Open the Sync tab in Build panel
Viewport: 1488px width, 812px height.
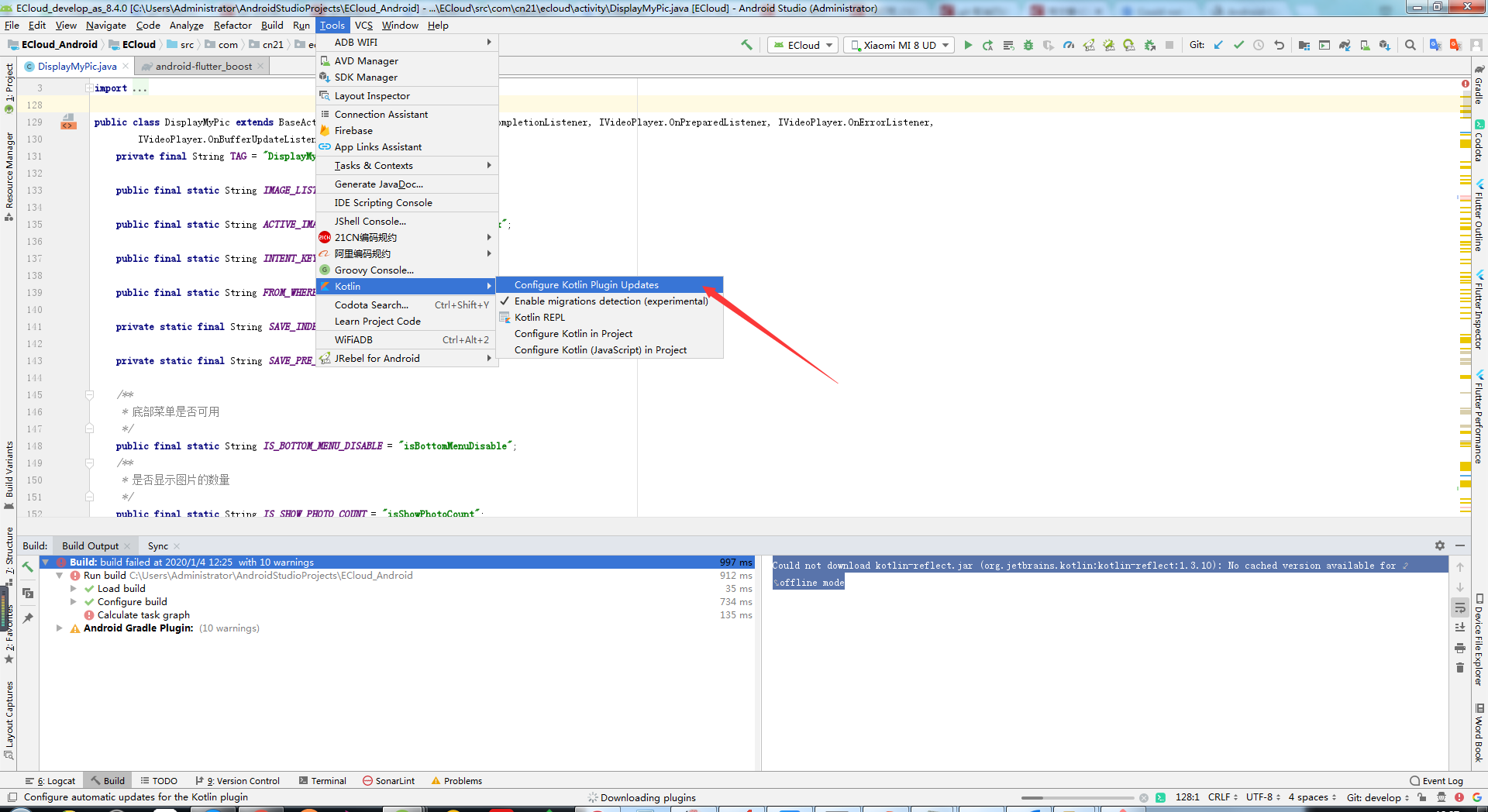158,546
